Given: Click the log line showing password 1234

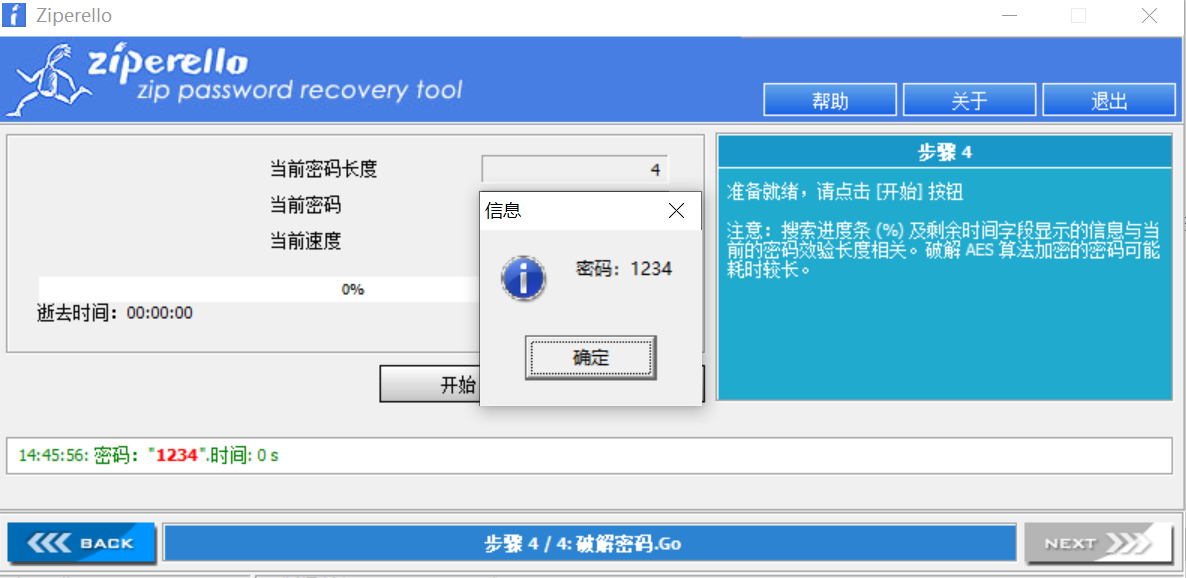Looking at the screenshot, I should coord(149,455).
